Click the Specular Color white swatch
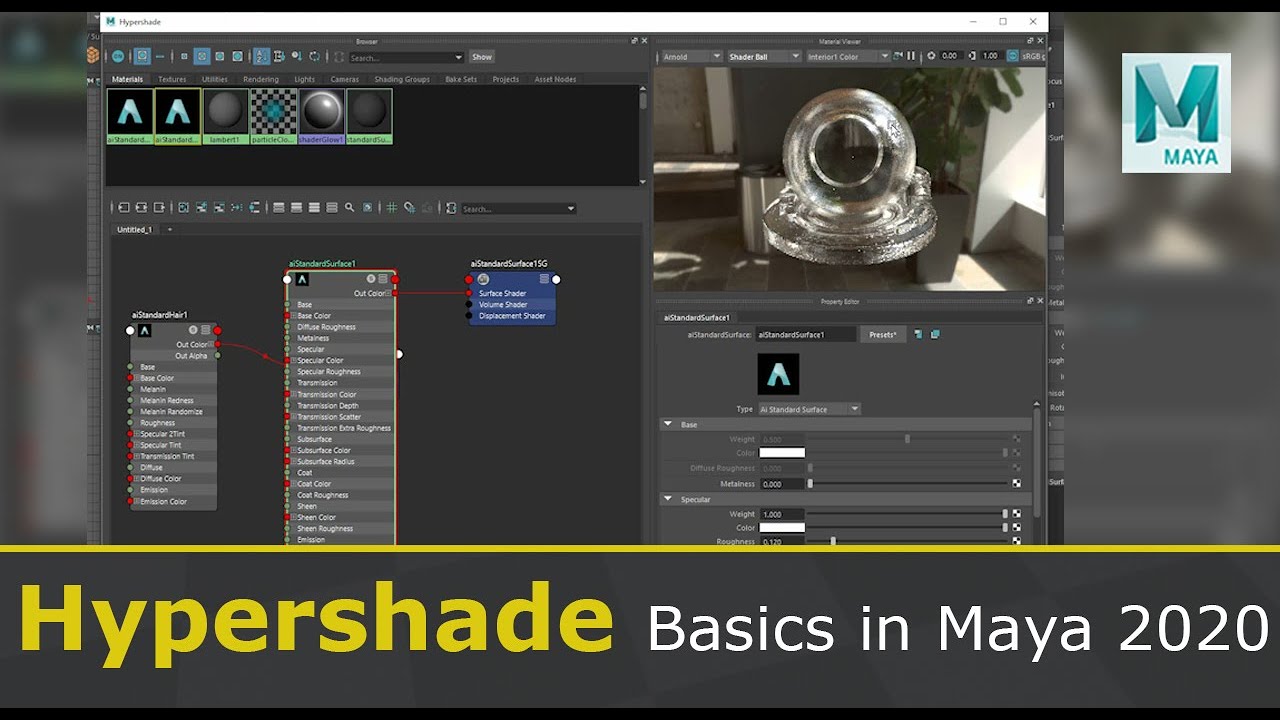Viewport: 1280px width, 720px height. point(782,528)
